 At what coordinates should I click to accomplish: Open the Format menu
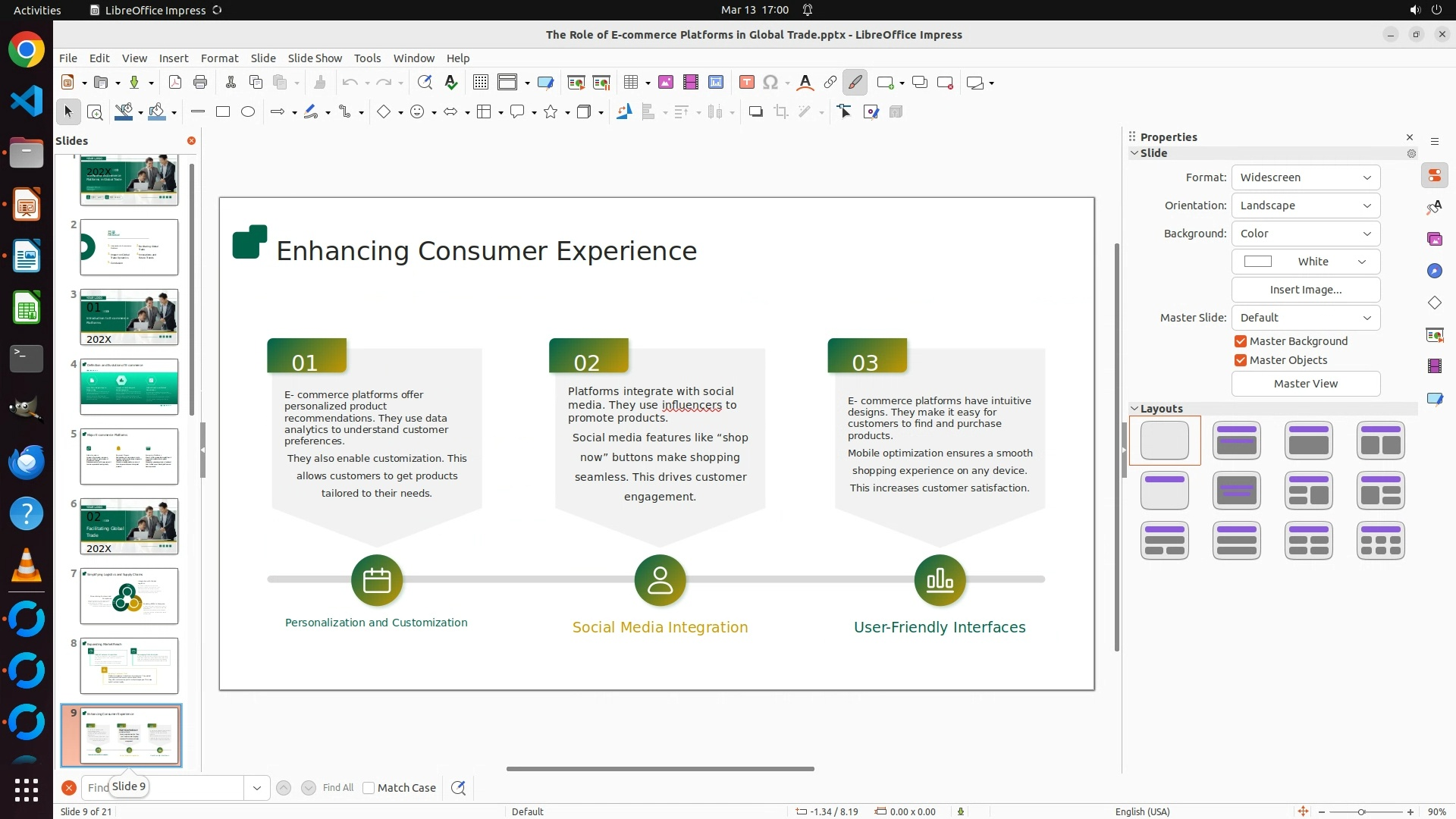[x=219, y=58]
